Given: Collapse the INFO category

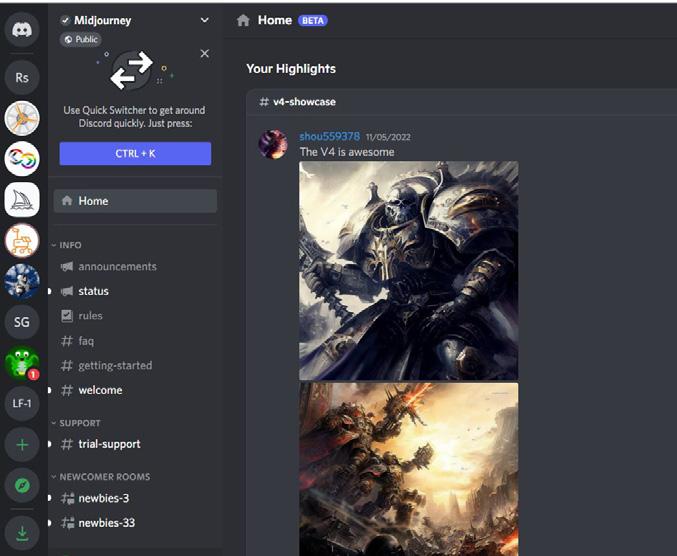Looking at the screenshot, I should pos(66,245).
